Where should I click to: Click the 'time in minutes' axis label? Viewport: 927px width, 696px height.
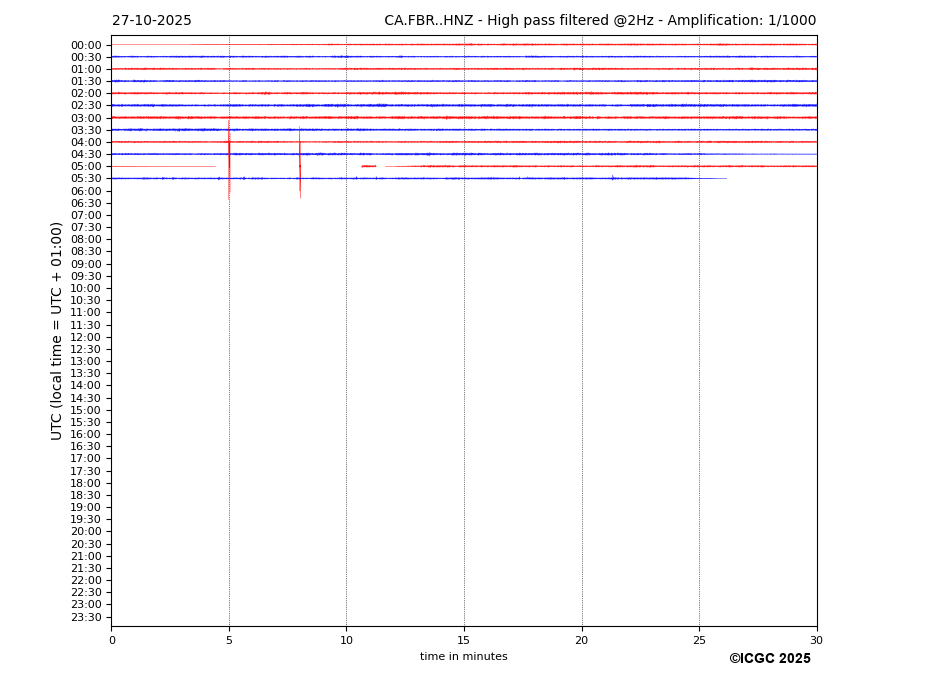[463, 657]
